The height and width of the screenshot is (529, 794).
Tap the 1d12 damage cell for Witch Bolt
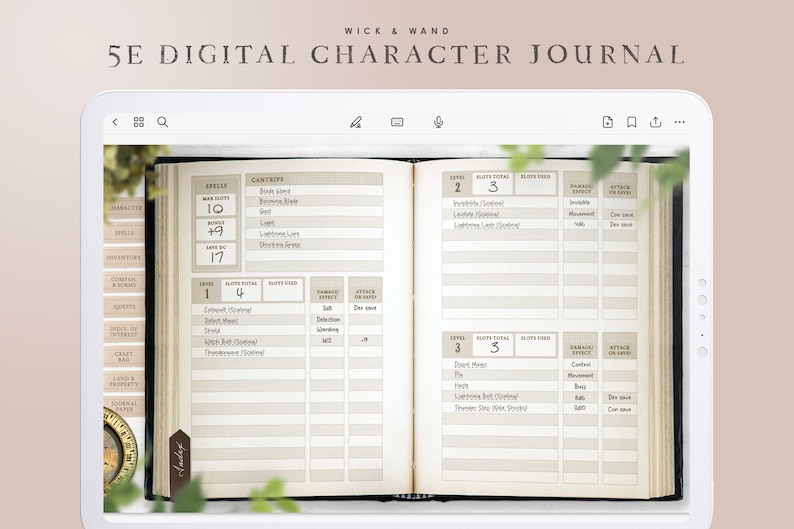click(327, 341)
